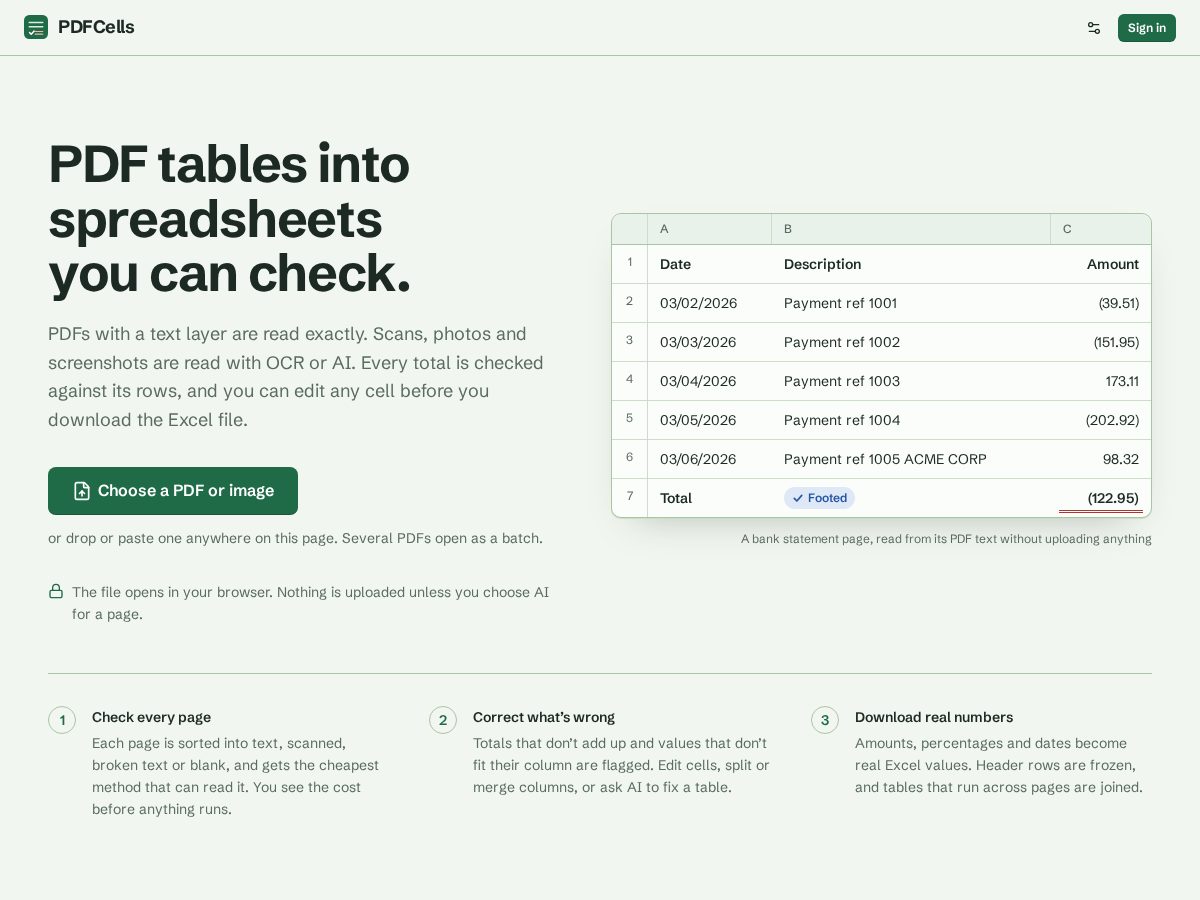Viewport: 1200px width, 900px height.
Task: Click the 03/04/2026 date cell
Action: click(710, 381)
